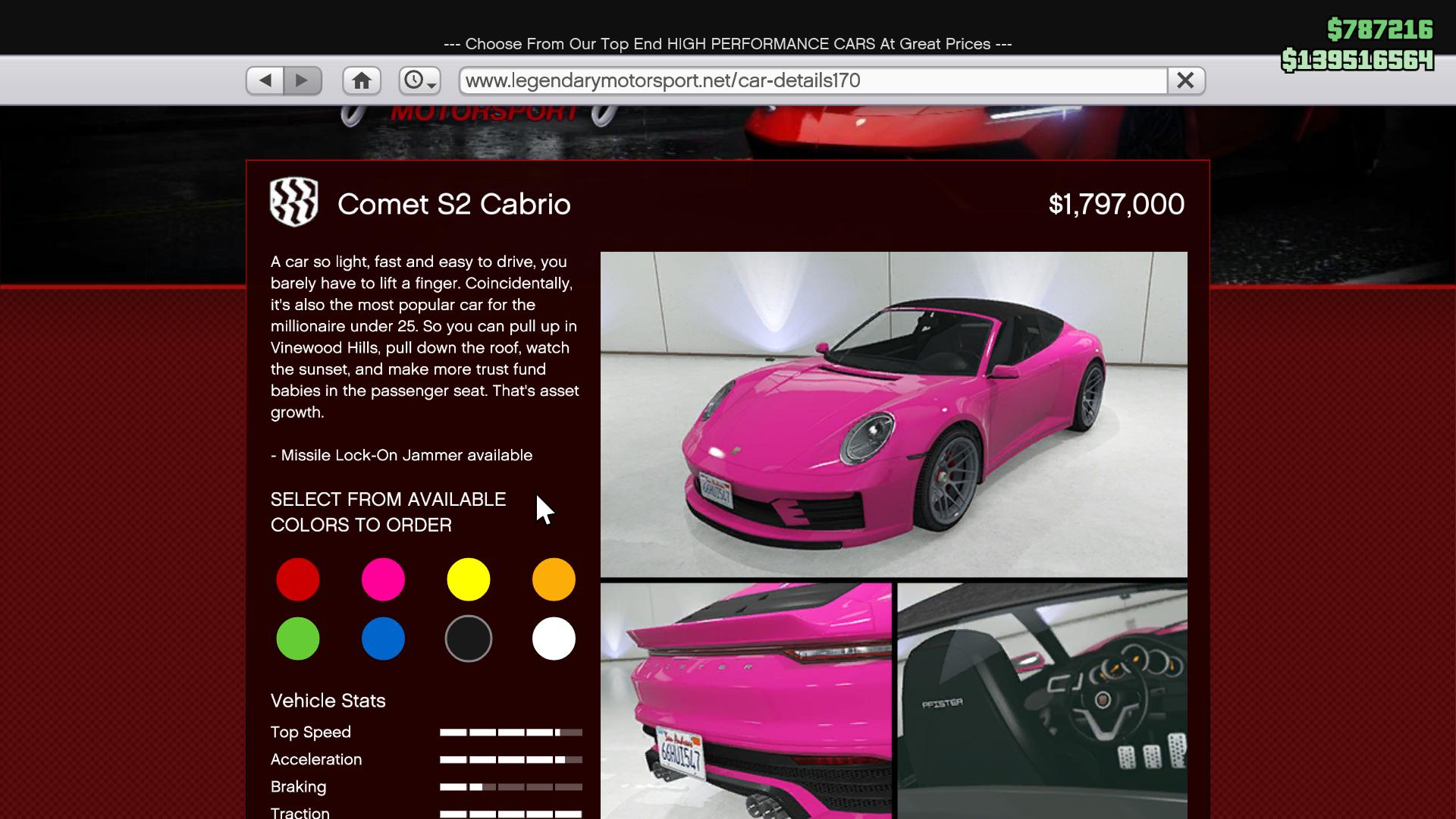Click the forward navigation arrow
The width and height of the screenshot is (1456, 819).
(303, 80)
